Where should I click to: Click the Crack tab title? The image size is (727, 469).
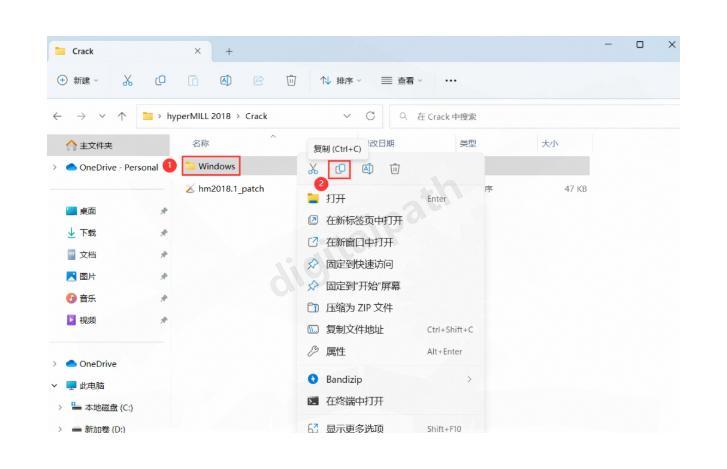click(83, 51)
